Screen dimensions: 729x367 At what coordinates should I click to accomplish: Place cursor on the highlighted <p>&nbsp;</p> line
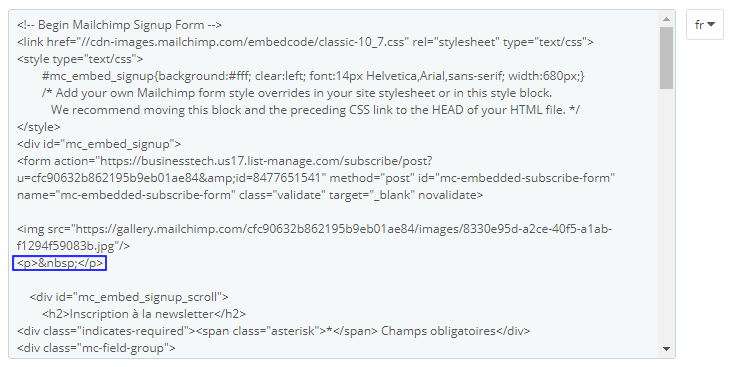pos(60,263)
